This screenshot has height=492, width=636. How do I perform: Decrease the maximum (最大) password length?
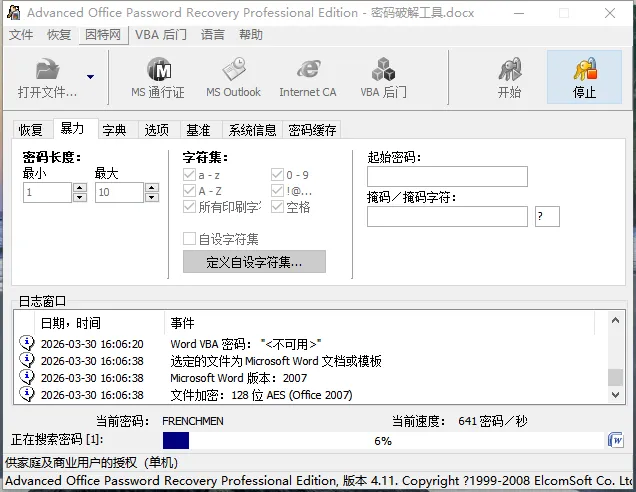(152, 198)
